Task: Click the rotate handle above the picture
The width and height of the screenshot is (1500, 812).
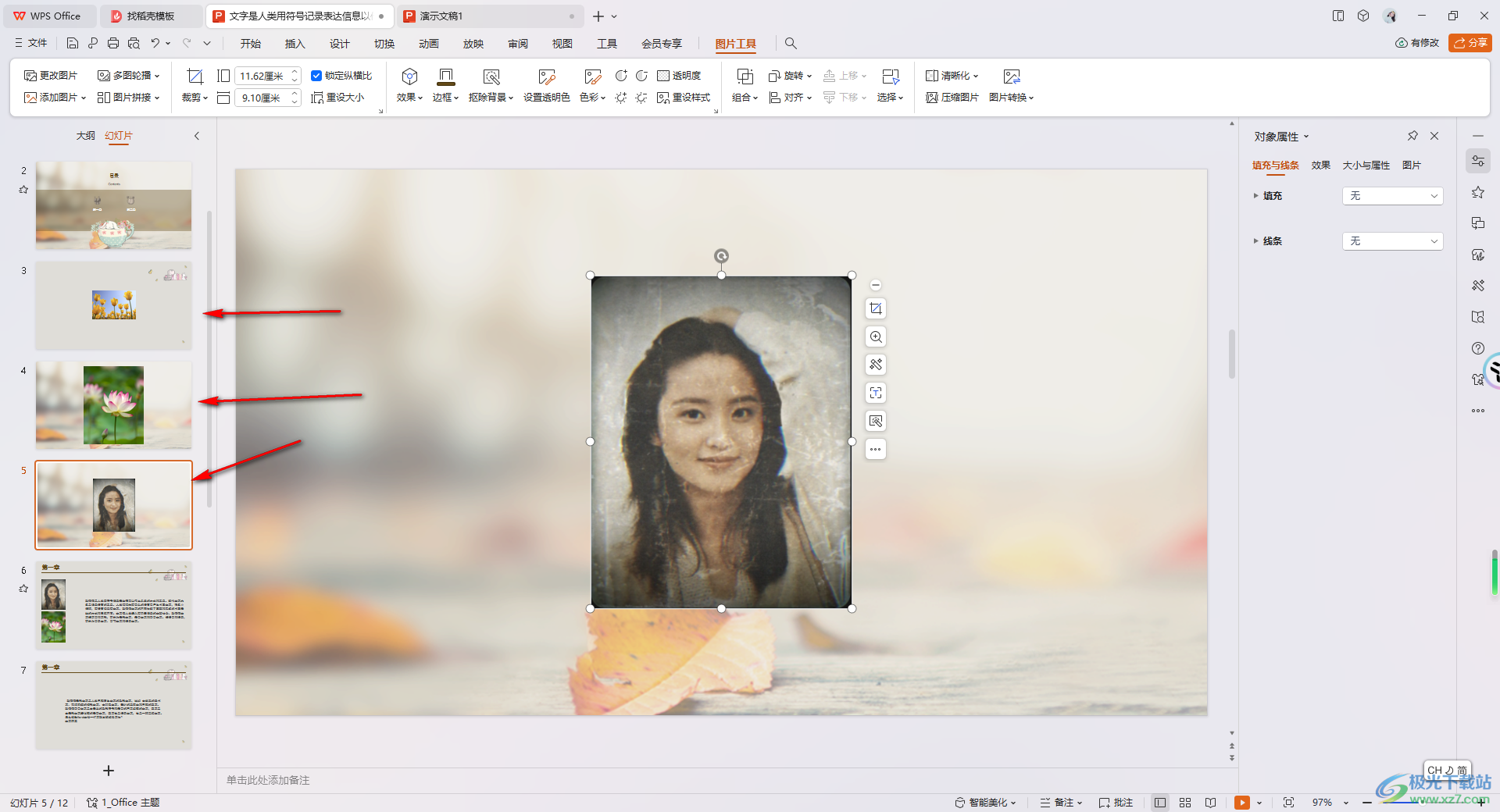Action: (721, 256)
